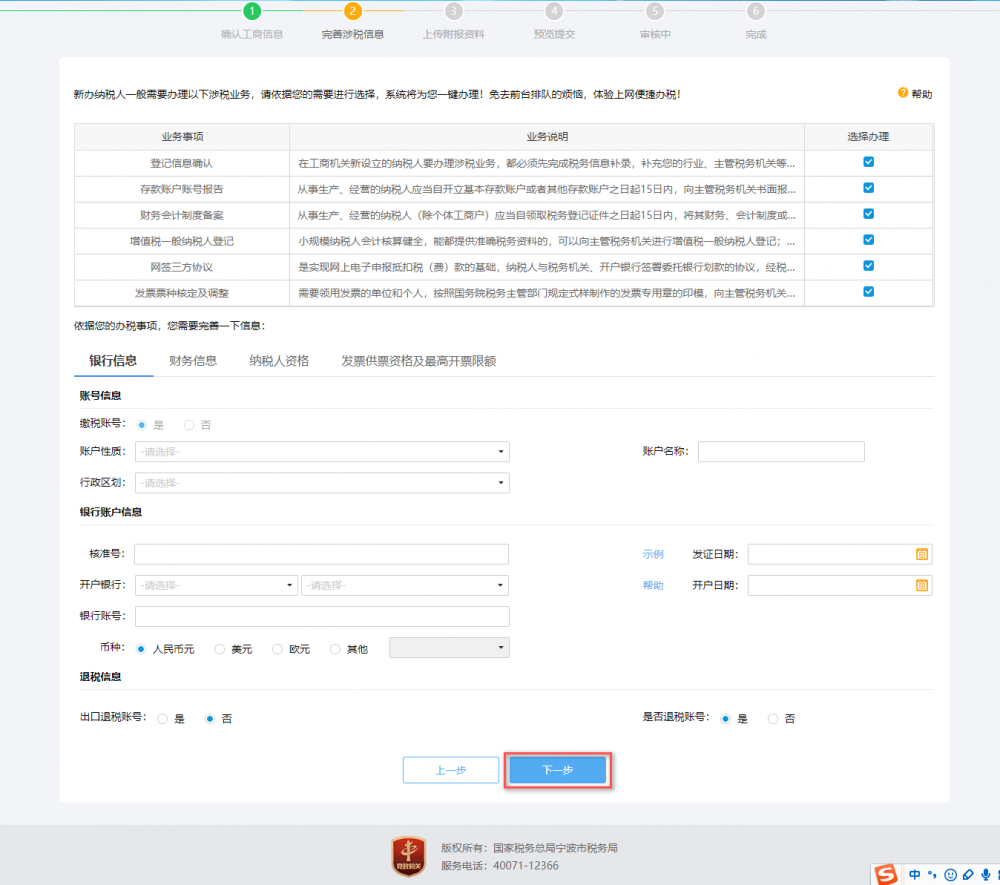This screenshot has width=1000, height=885.
Task: Activate voice input on the Sogou toolbar
Action: [984, 874]
